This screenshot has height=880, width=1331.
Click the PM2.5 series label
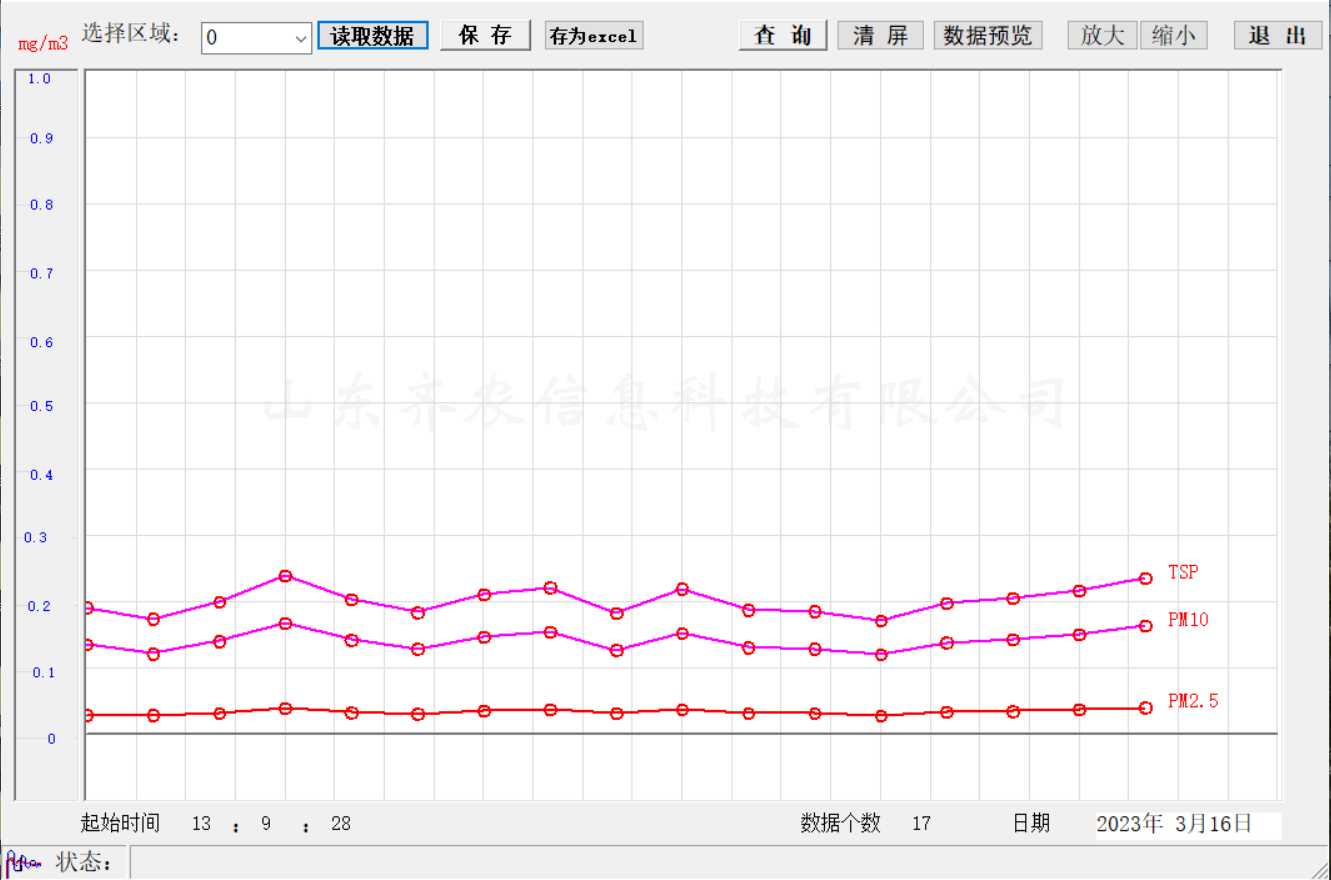pyautogui.click(x=1192, y=702)
